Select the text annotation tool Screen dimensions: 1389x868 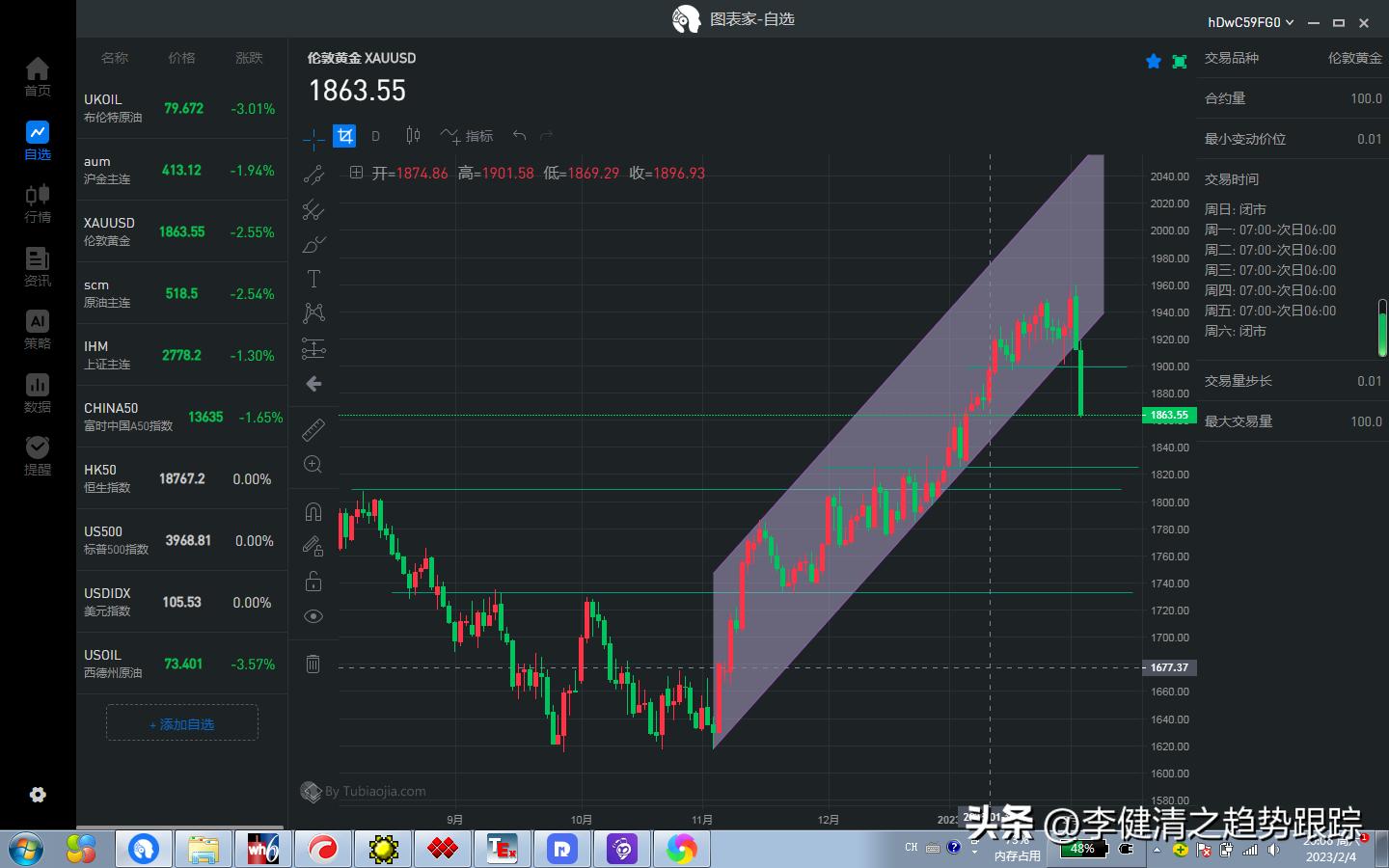(x=313, y=279)
